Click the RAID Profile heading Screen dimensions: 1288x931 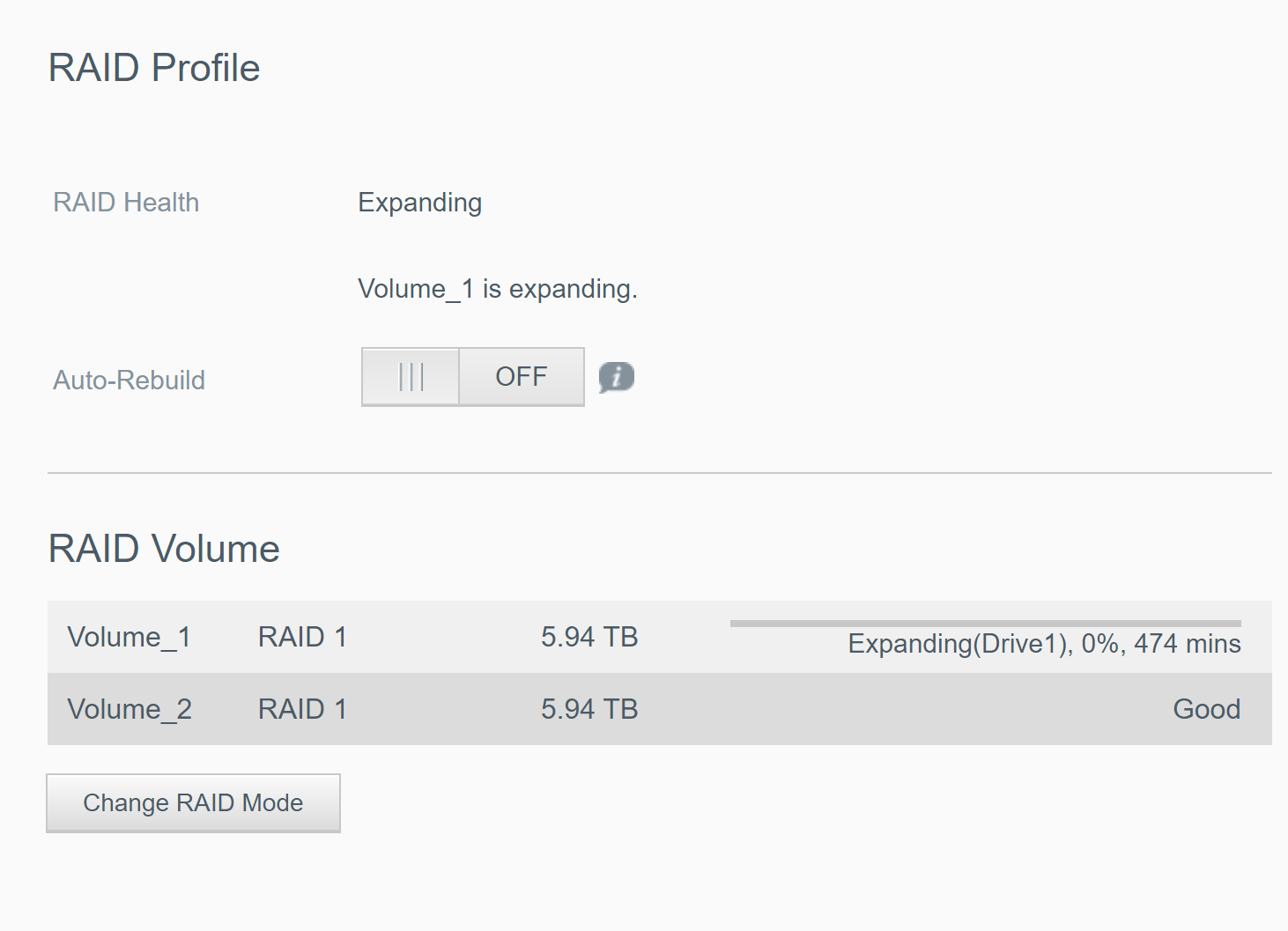click(154, 68)
